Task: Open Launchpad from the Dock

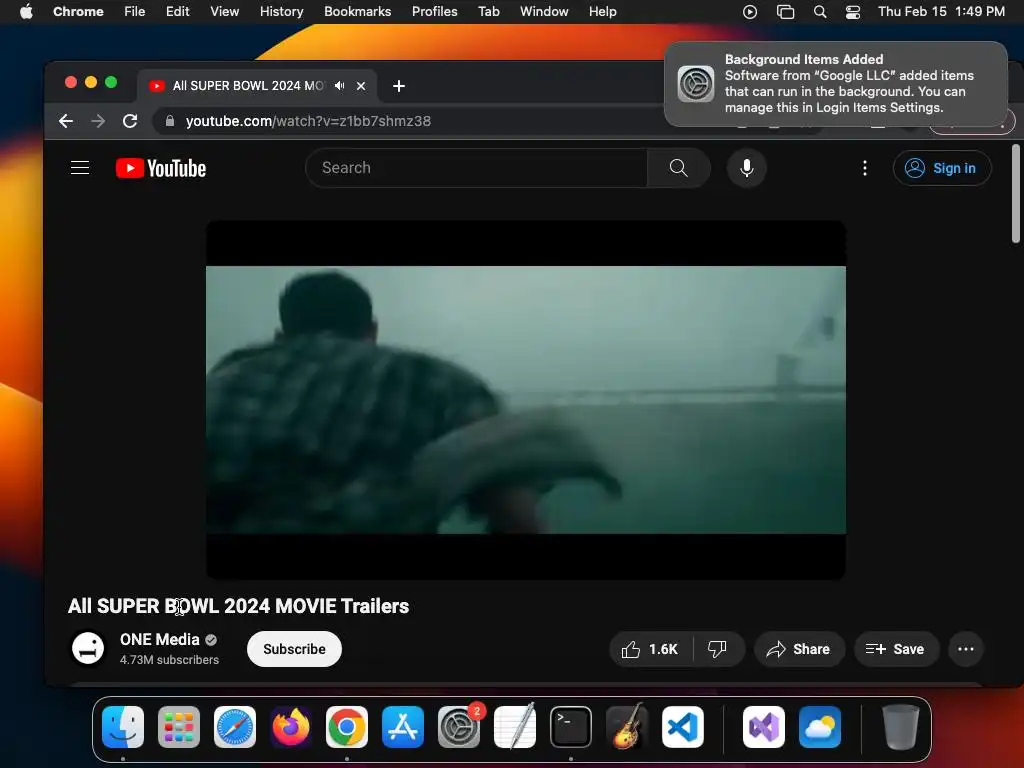Action: [179, 727]
